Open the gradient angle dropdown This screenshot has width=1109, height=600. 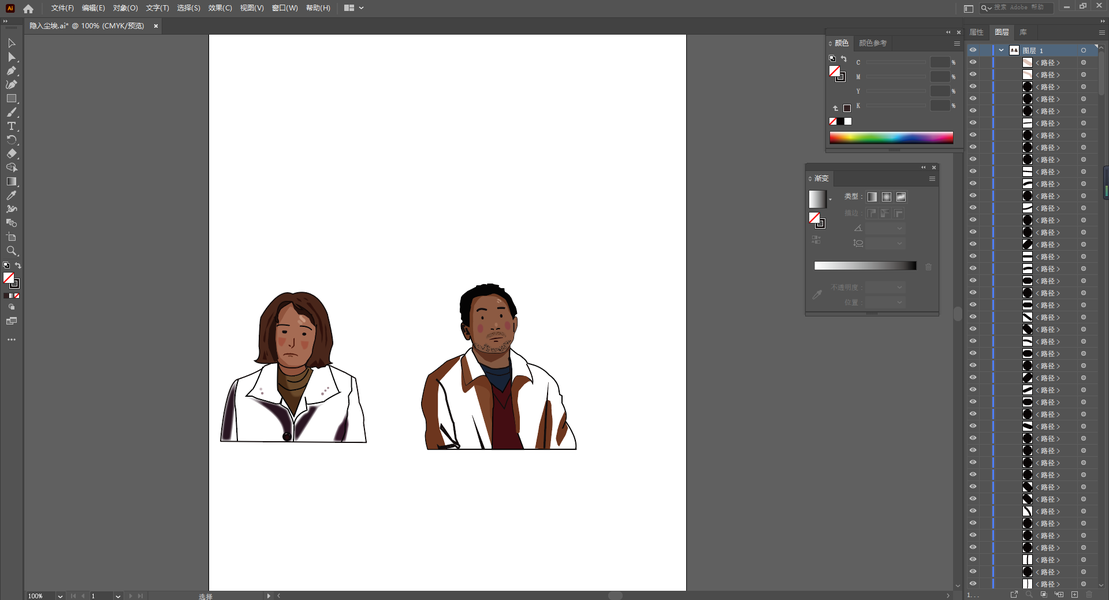(x=900, y=229)
